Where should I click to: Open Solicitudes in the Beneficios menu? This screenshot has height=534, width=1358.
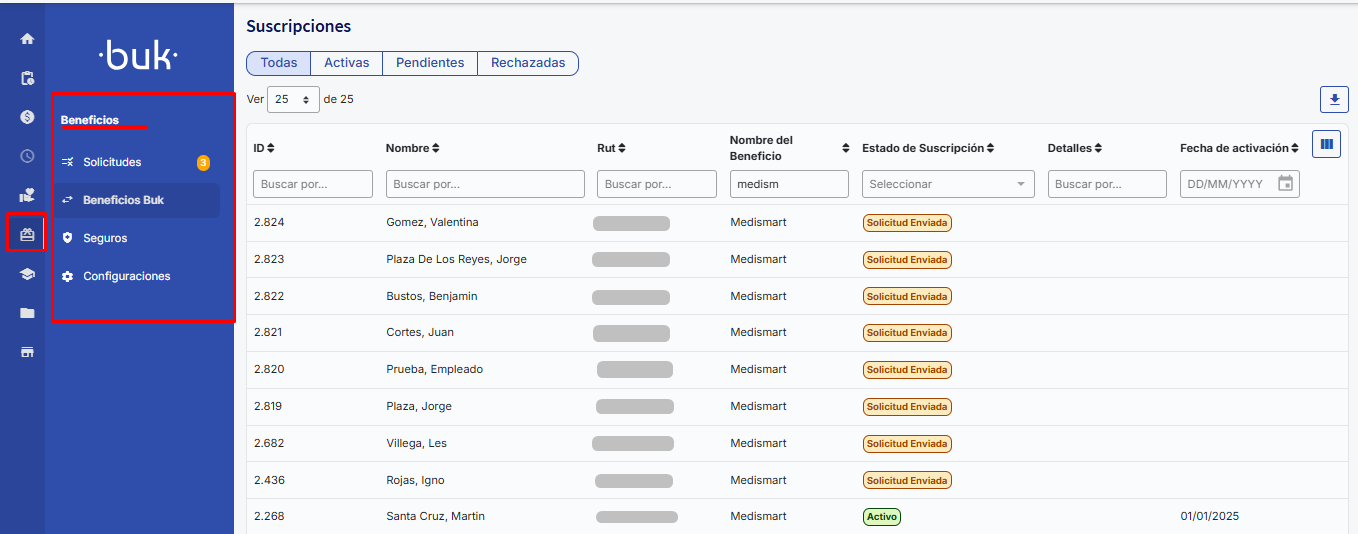[x=112, y=162]
